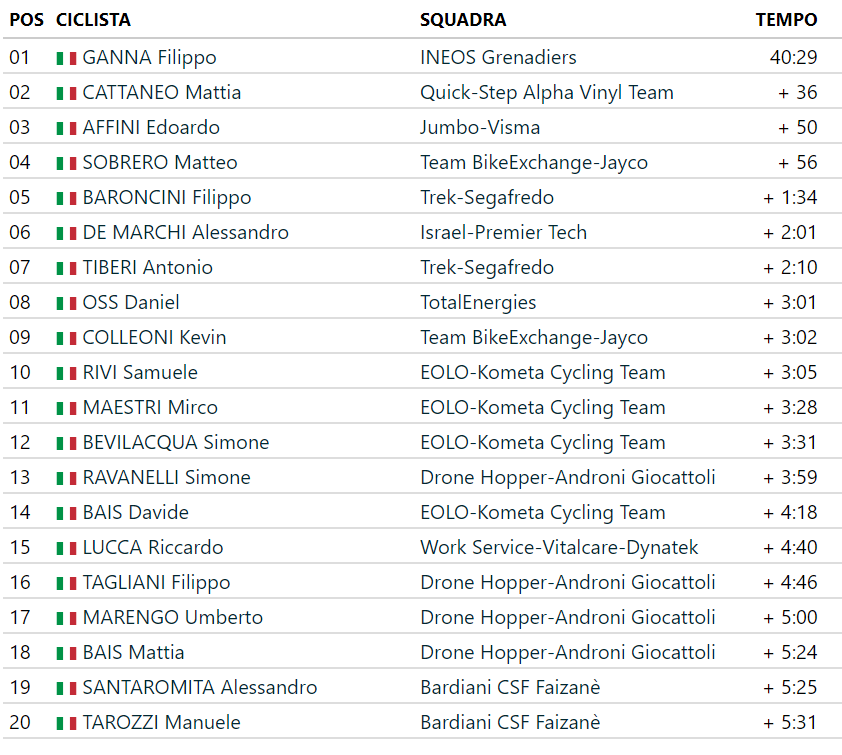Image resolution: width=842 pixels, height=755 pixels.
Task: Click the TEMPO column header
Action: click(x=786, y=20)
